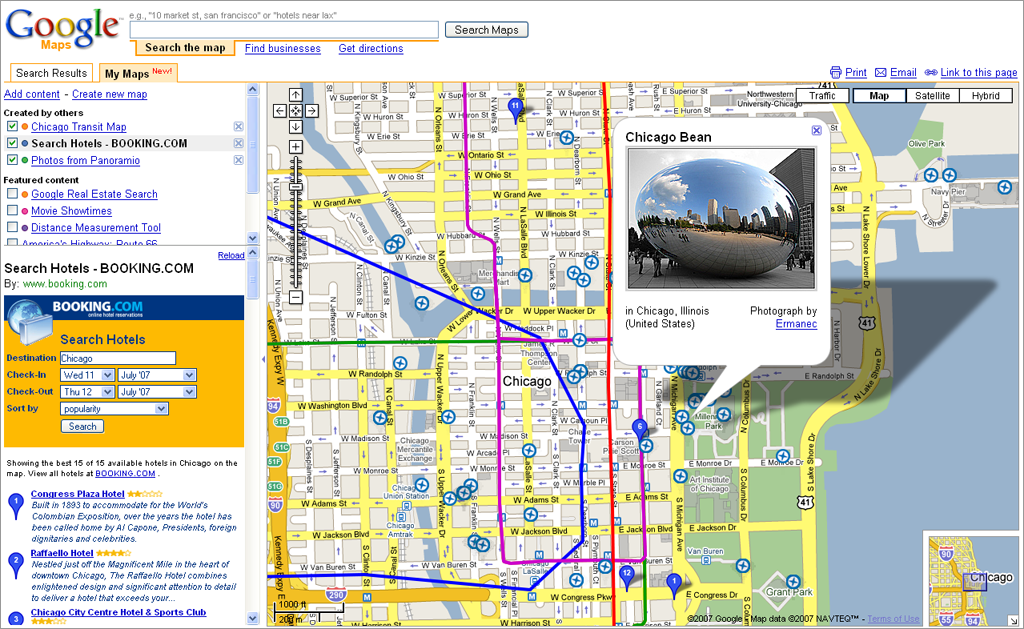This screenshot has width=1024, height=629.
Task: Open Find businesses link
Action: [x=283, y=48]
